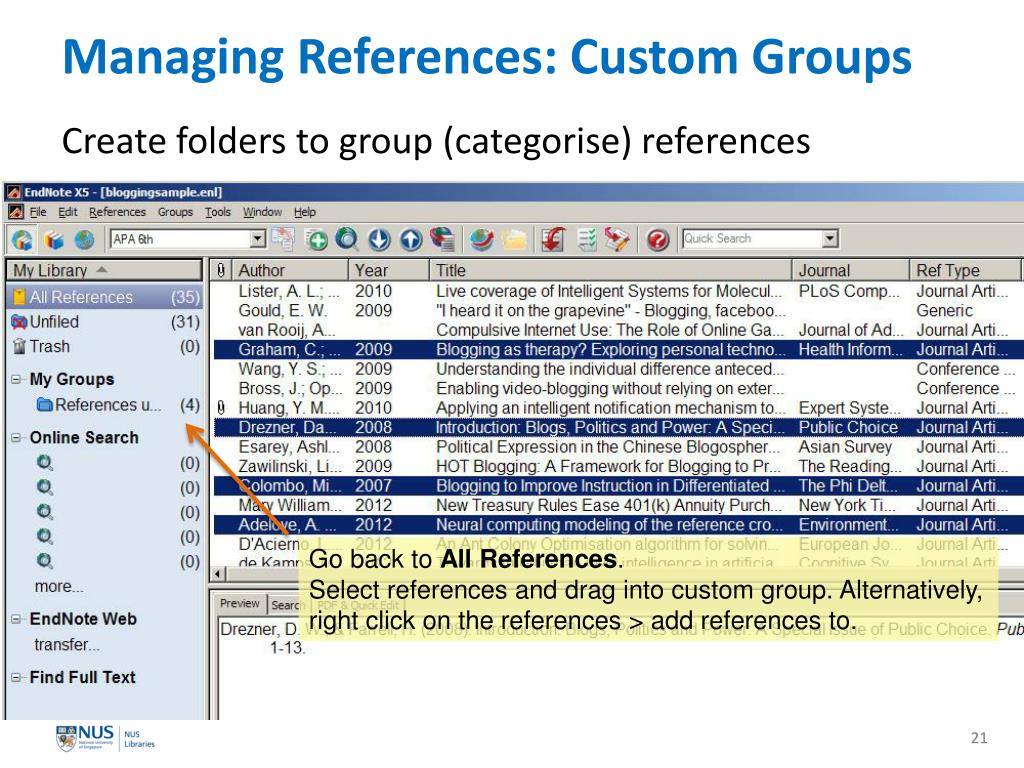Open Online Search magnifier toolbar icon
Screen dimensions: 1024x768
347,240
